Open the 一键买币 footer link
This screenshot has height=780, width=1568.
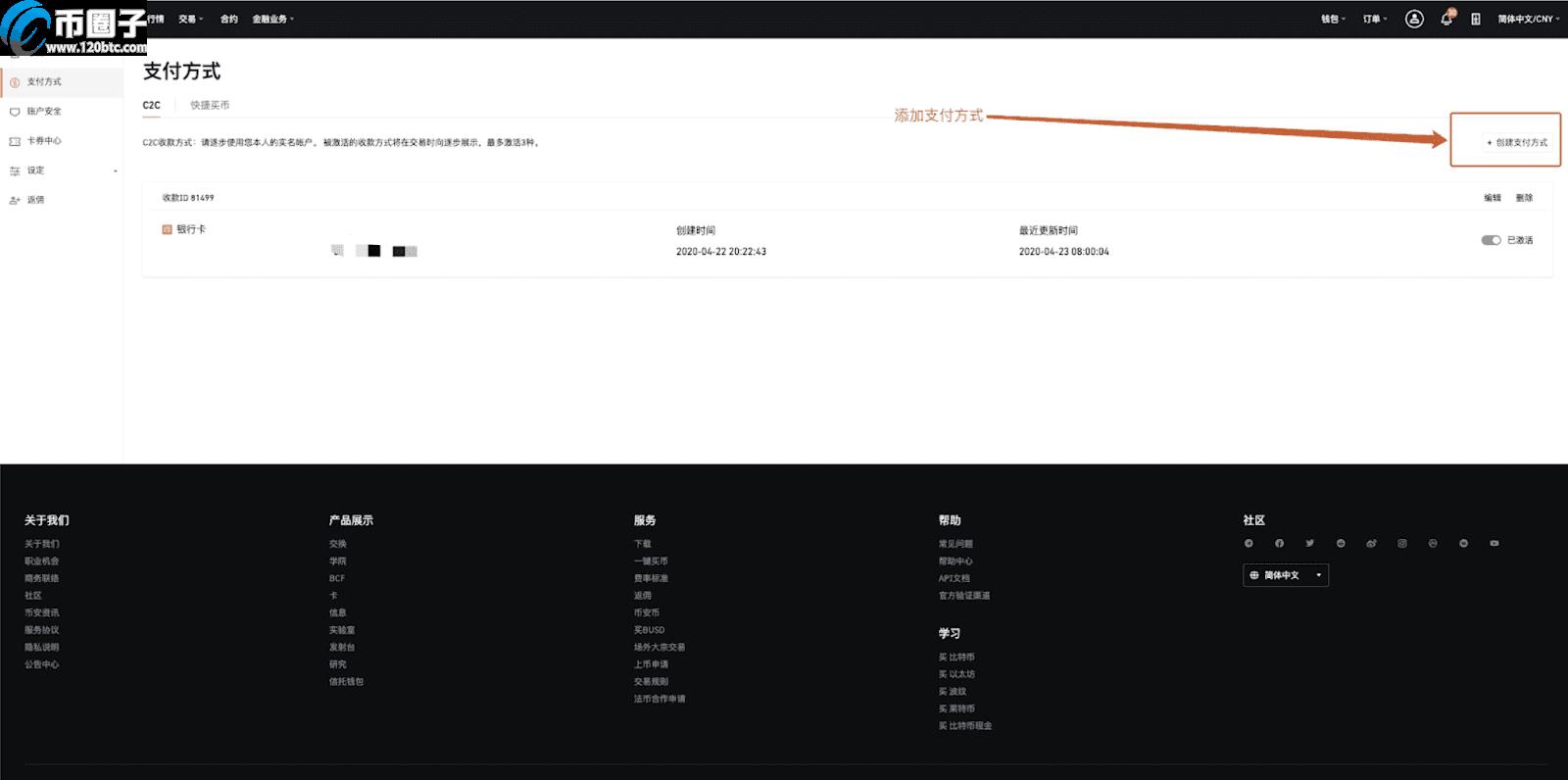(651, 561)
